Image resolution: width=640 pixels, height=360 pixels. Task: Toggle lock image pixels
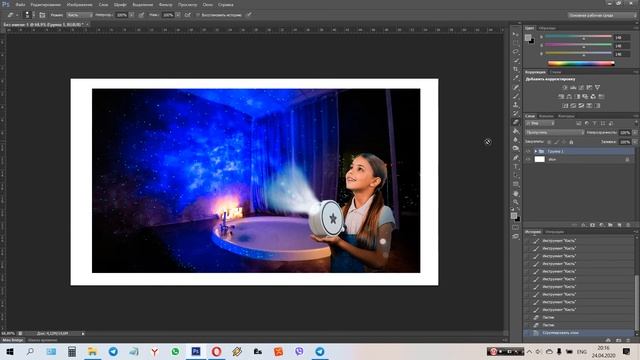557,142
